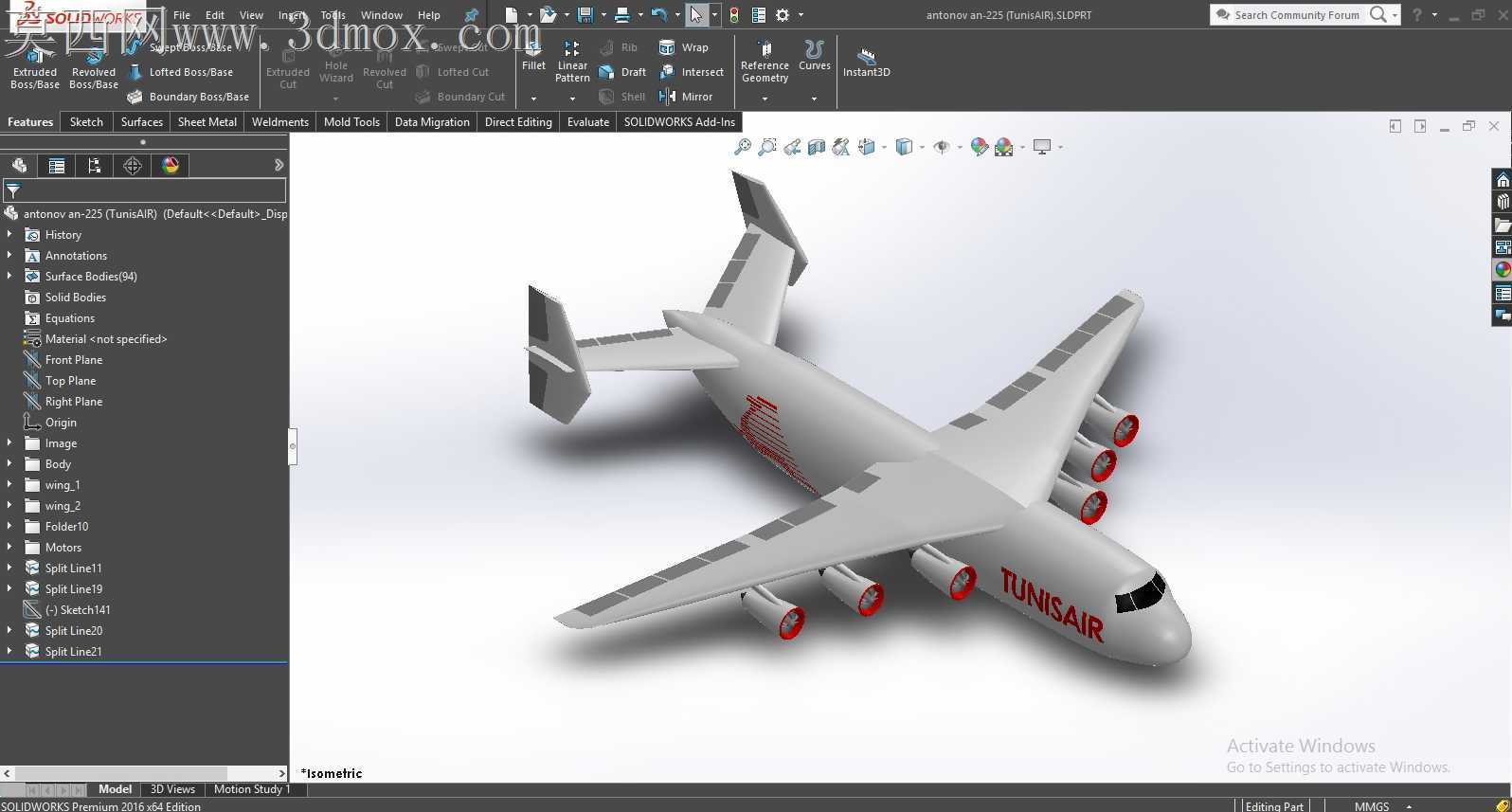This screenshot has width=1512, height=812.
Task: Toggle the Select cursor tool
Action: coord(696,14)
